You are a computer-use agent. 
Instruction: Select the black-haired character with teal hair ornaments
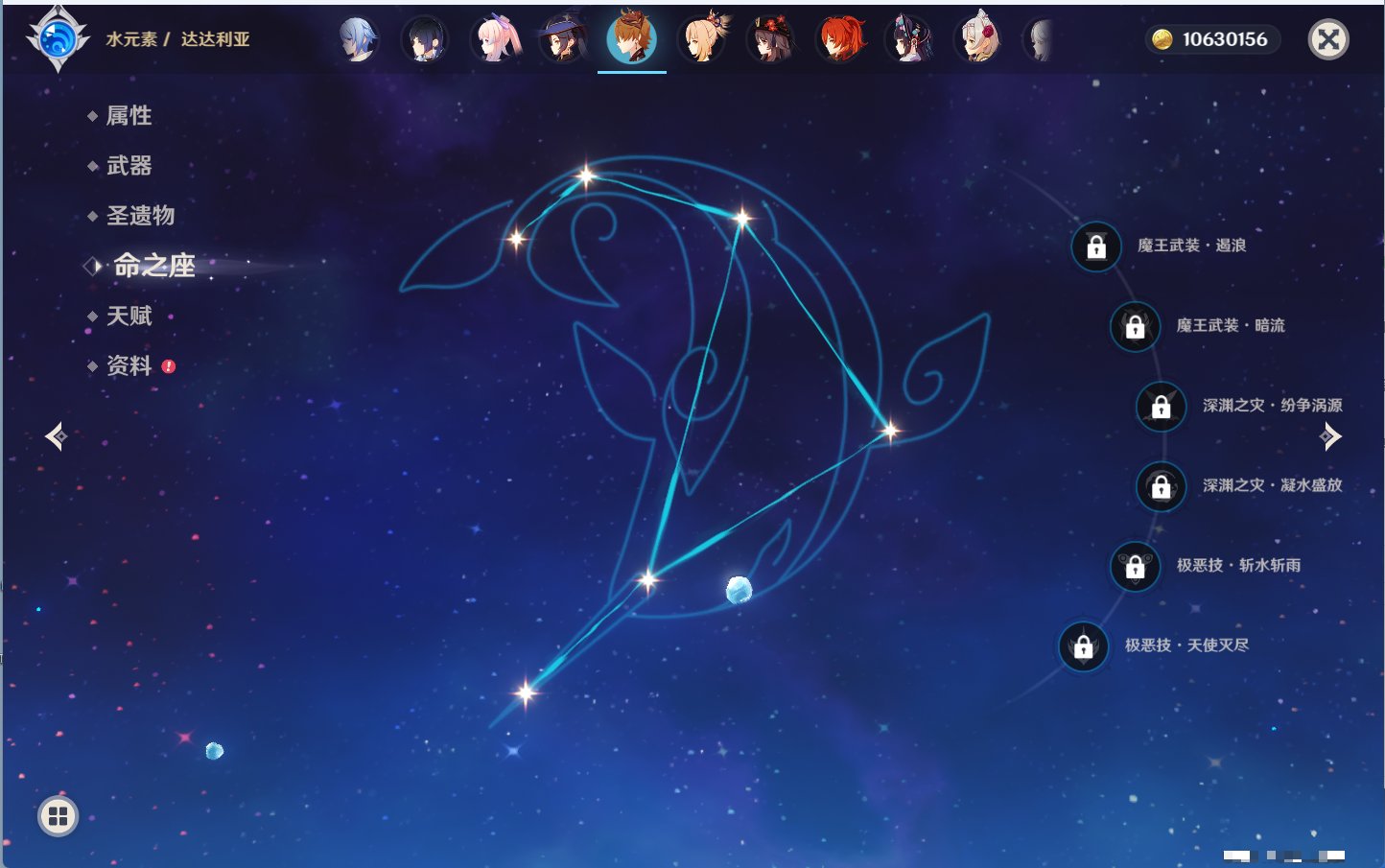909,40
